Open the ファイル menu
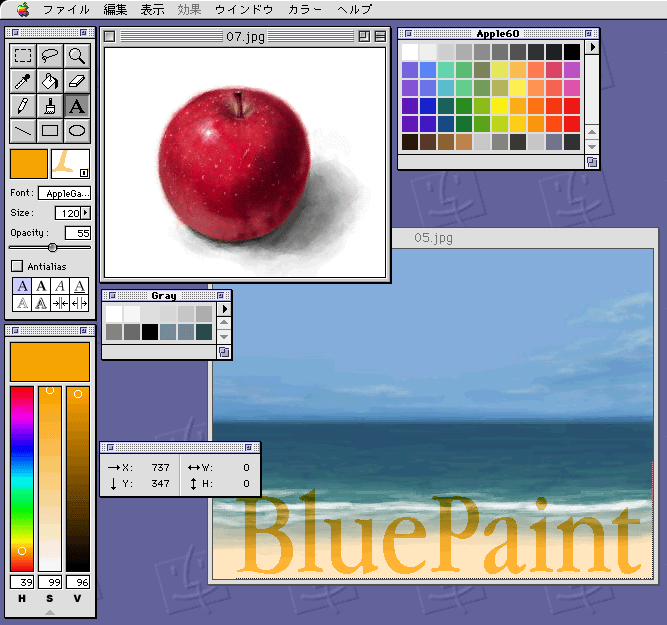The width and height of the screenshot is (667, 625). [x=66, y=9]
